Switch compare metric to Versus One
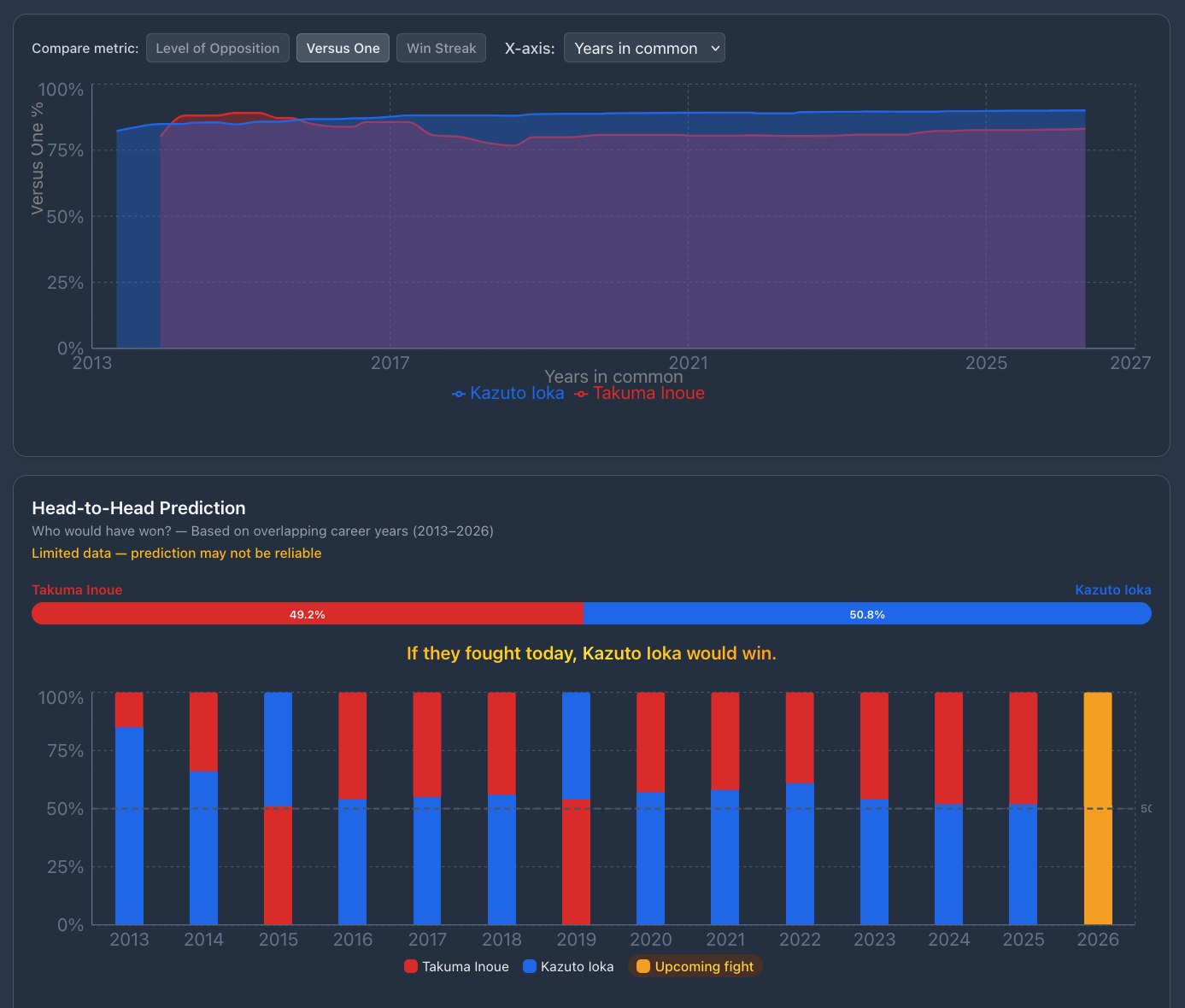 (x=343, y=48)
